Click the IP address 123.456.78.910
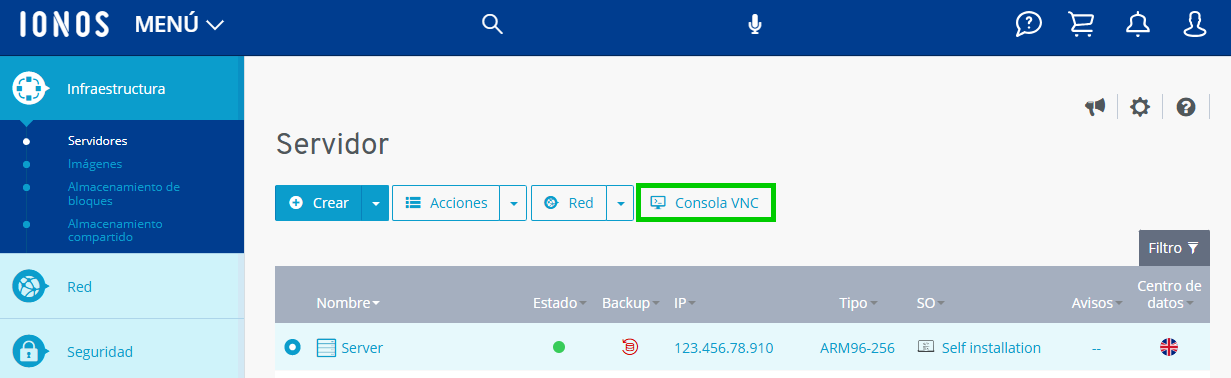This screenshot has width=1231, height=378. (x=723, y=348)
